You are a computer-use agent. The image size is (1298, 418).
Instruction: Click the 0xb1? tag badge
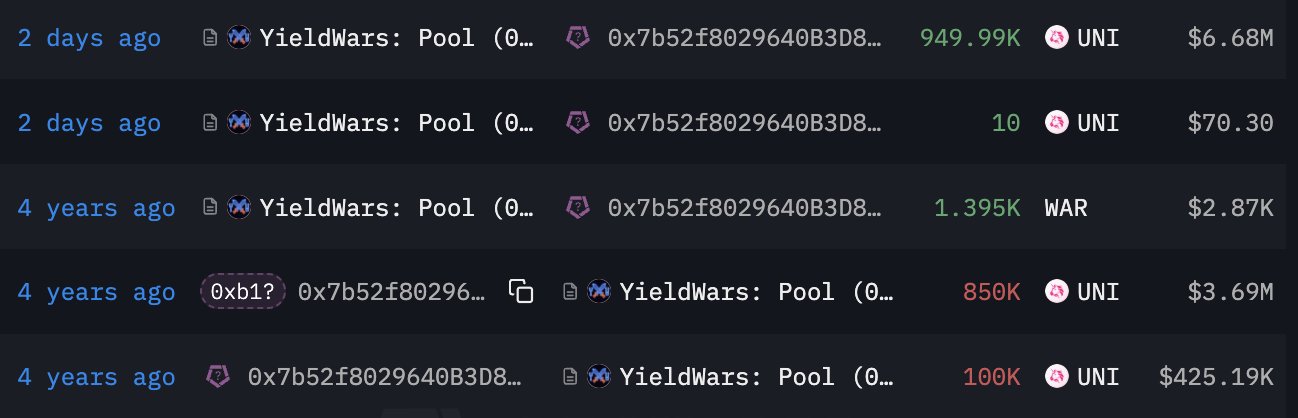[x=244, y=292]
